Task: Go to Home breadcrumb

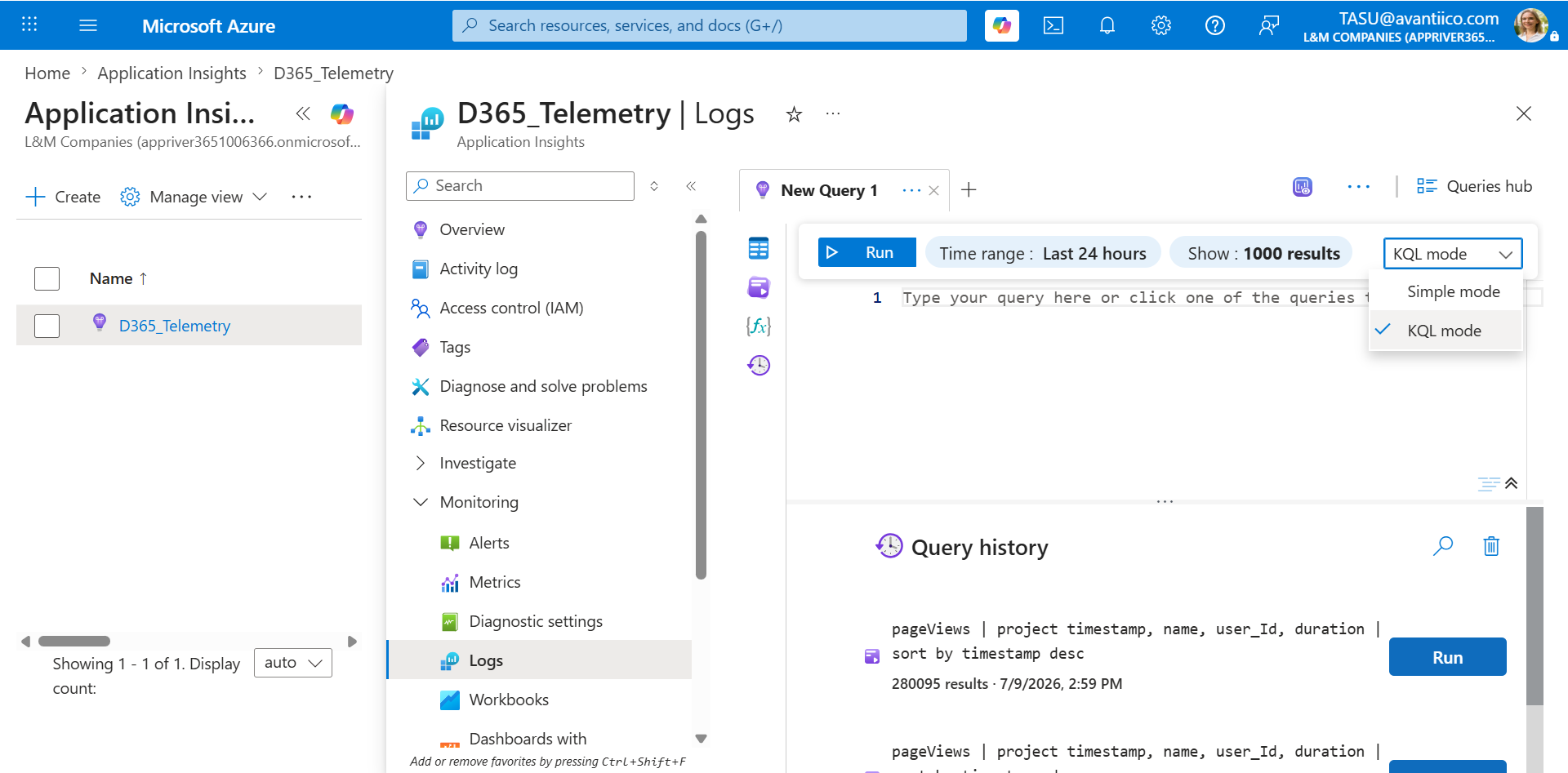Action: pos(47,73)
